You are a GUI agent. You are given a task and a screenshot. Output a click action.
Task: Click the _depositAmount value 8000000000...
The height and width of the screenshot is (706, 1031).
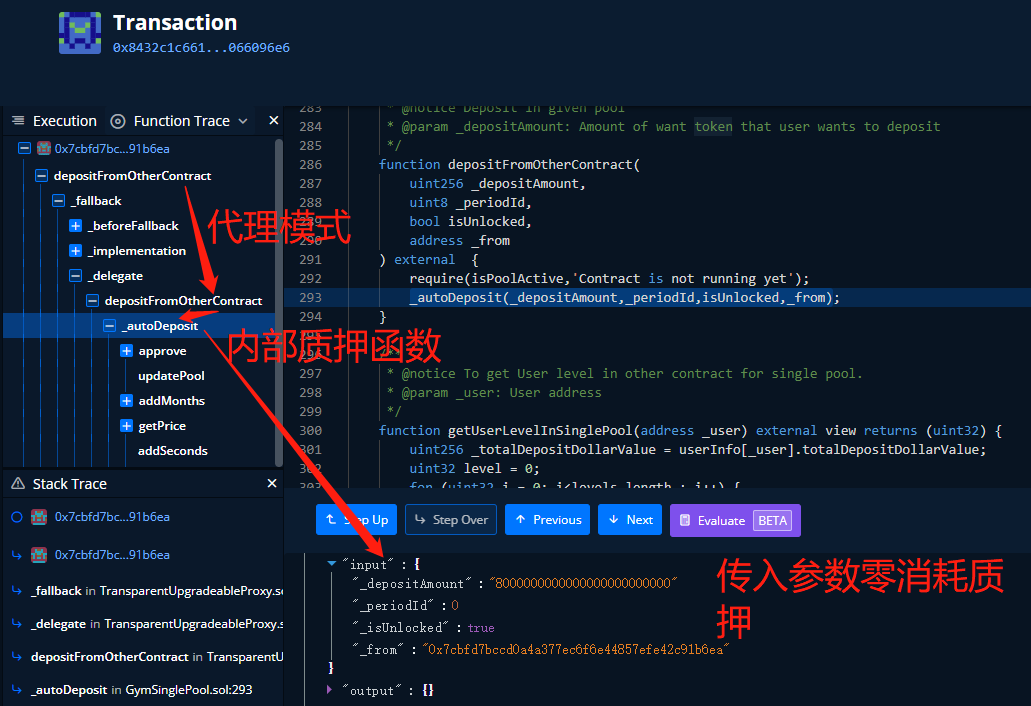coord(583,583)
